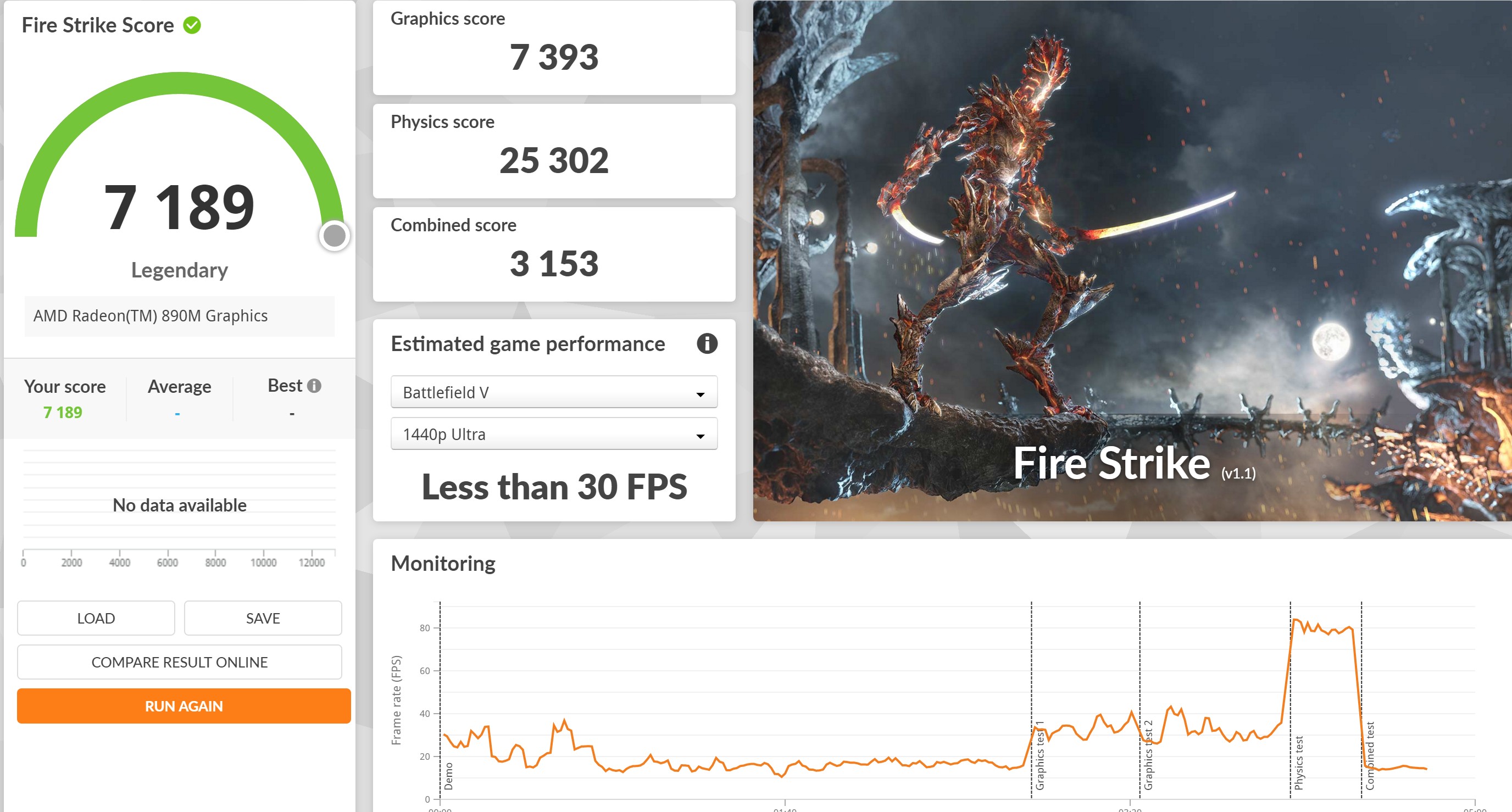Click the SAVE button
The height and width of the screenshot is (812, 1512).
(263, 618)
